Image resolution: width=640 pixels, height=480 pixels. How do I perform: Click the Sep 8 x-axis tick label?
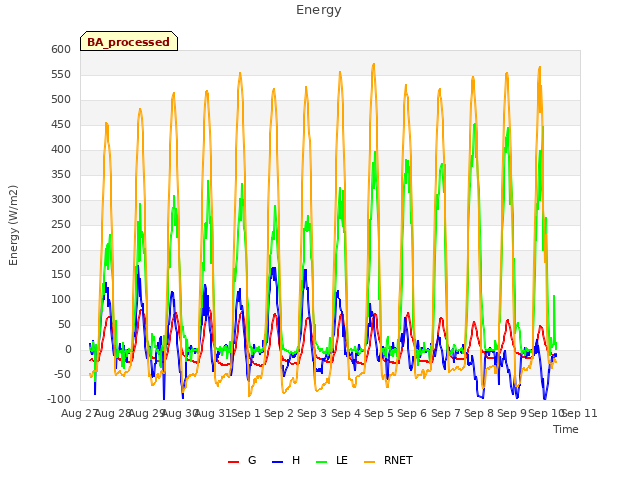tap(479, 413)
